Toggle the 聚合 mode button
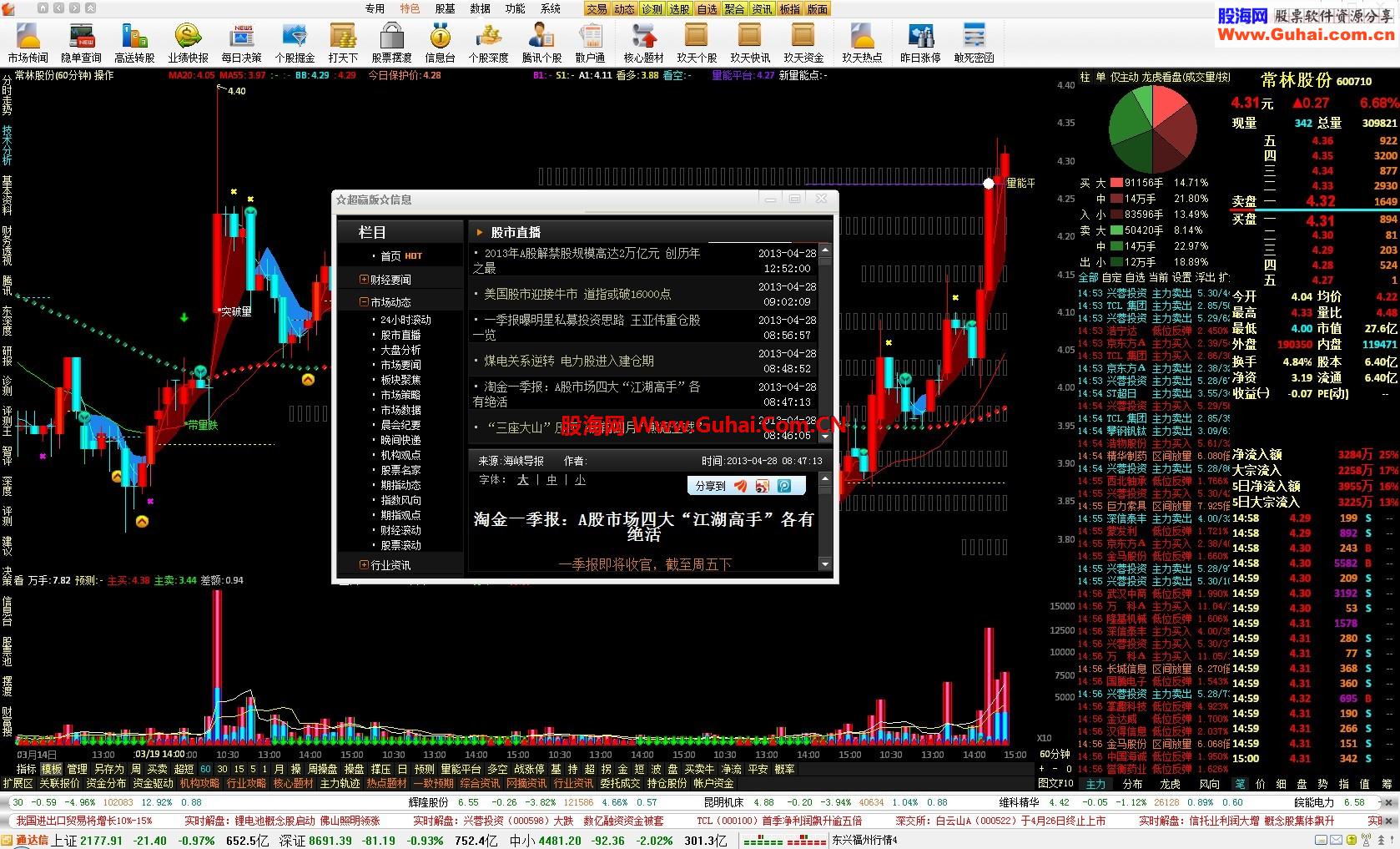The image size is (1400, 849). (x=734, y=9)
